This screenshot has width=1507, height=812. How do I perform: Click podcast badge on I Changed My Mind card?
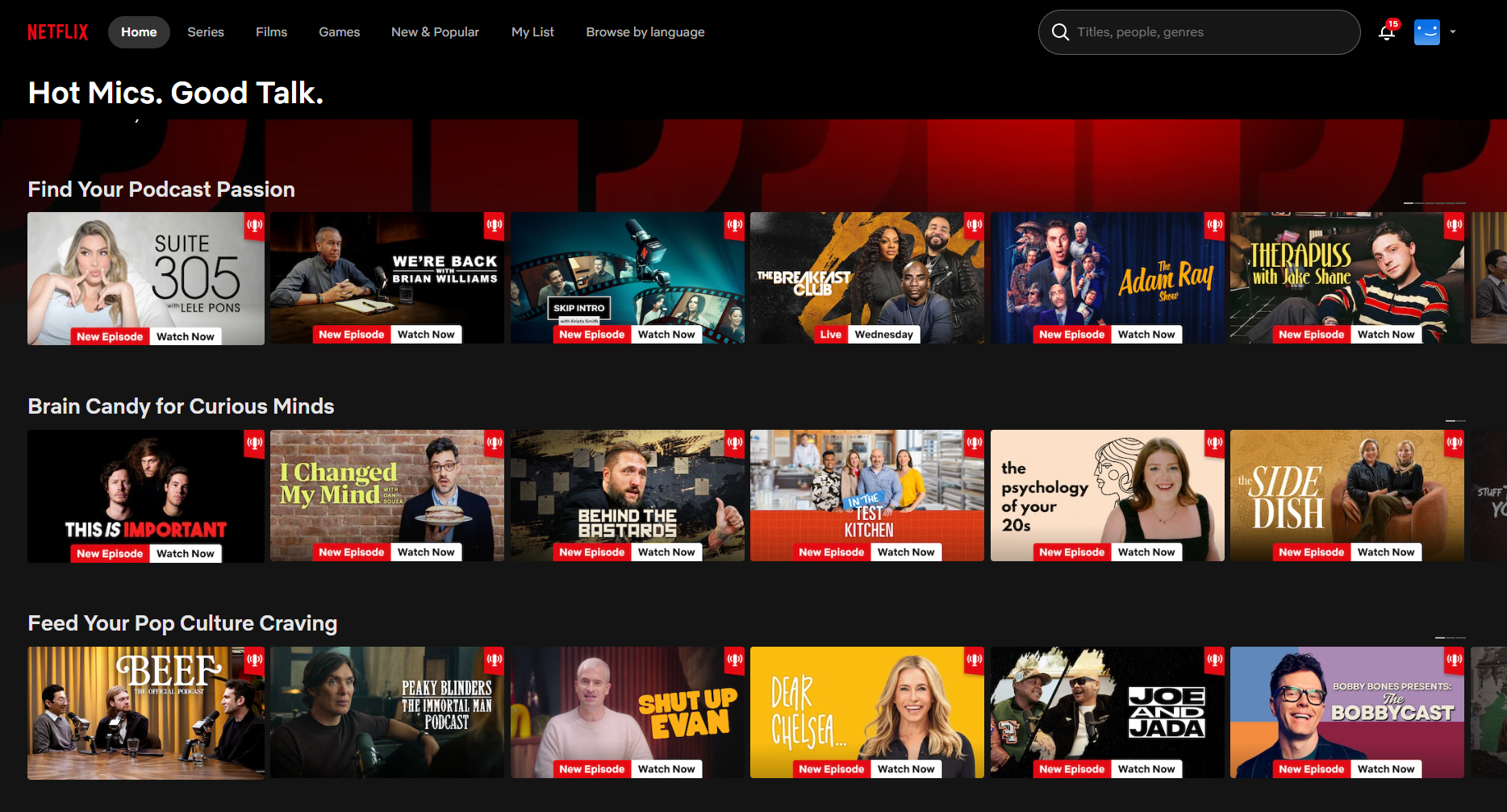point(495,443)
